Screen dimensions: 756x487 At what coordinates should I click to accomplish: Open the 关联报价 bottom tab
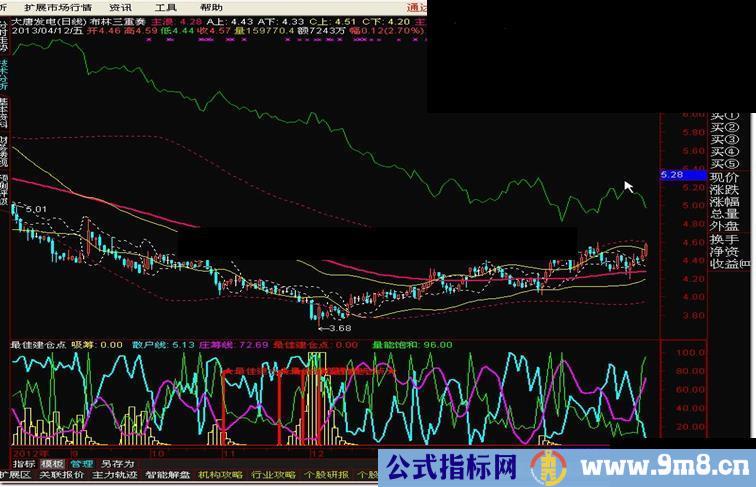tap(61, 476)
